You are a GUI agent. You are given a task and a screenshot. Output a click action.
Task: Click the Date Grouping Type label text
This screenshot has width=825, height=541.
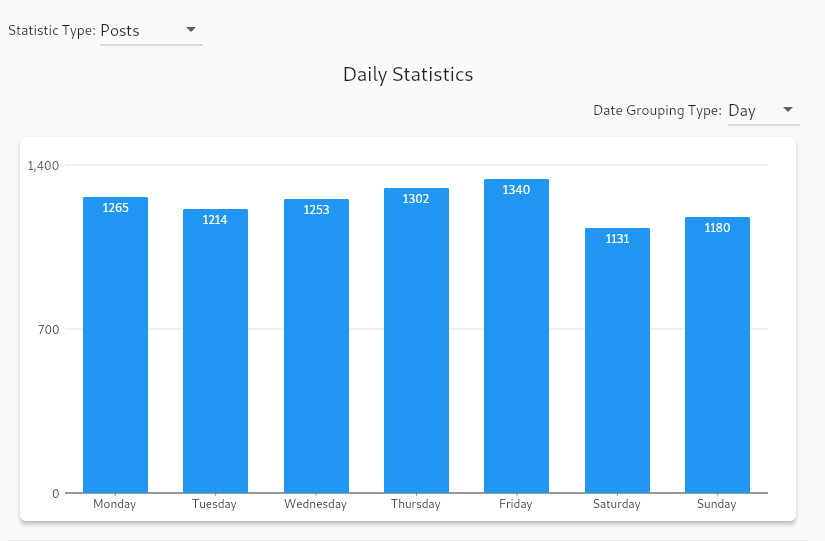pos(657,111)
